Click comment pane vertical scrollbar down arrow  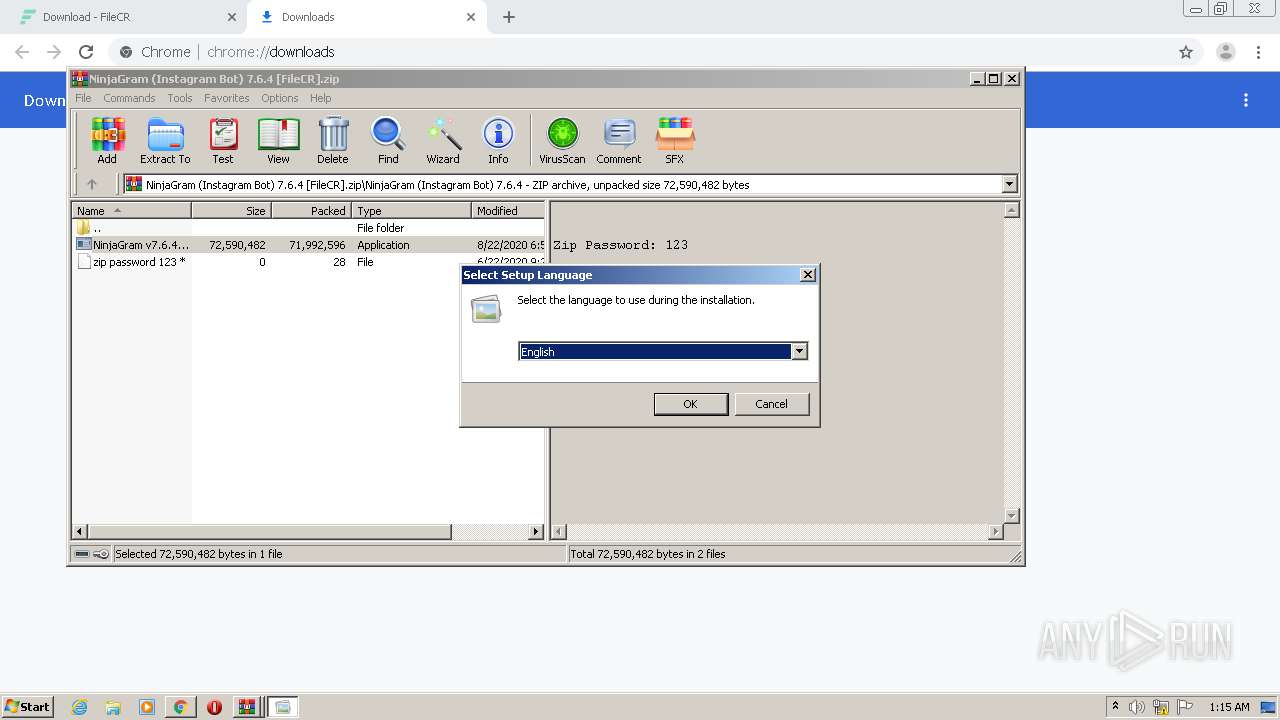click(1011, 516)
